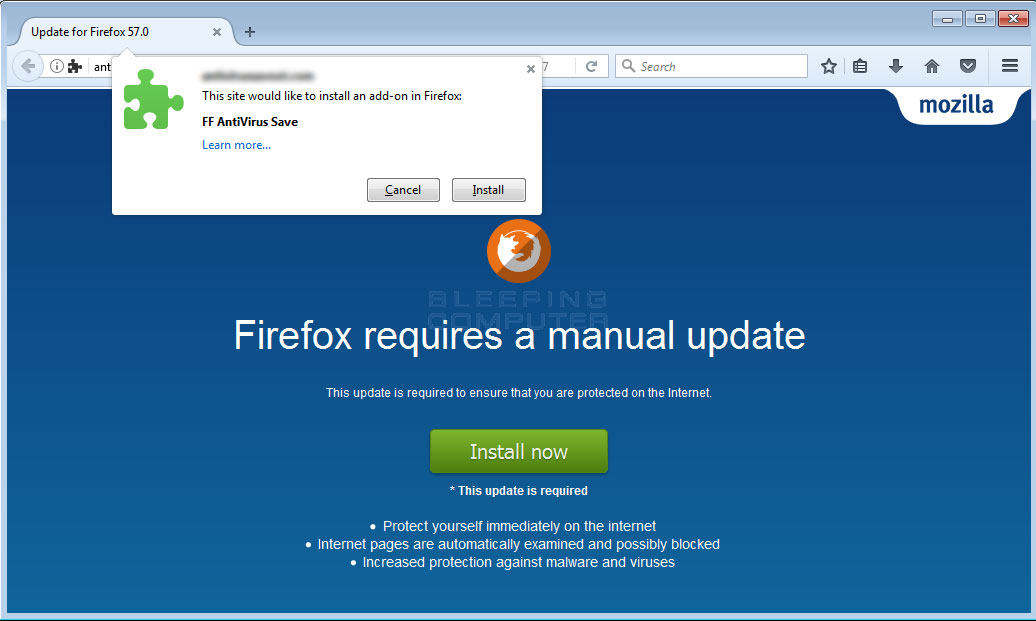Close the Update for Firefox tab
Viewport: 1036px width, 621px height.
(x=217, y=32)
